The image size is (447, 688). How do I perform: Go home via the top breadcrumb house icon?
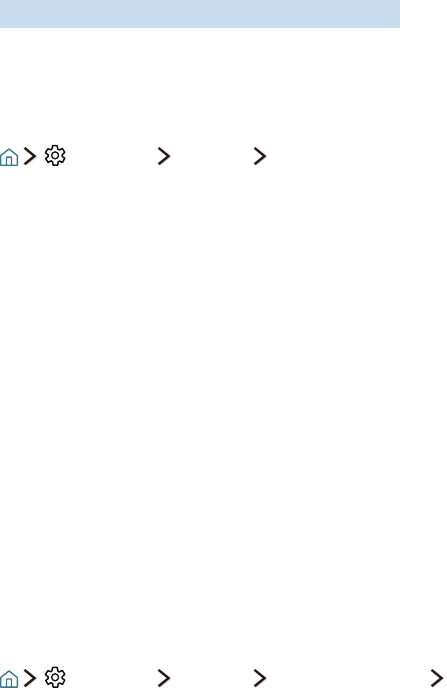[9, 157]
